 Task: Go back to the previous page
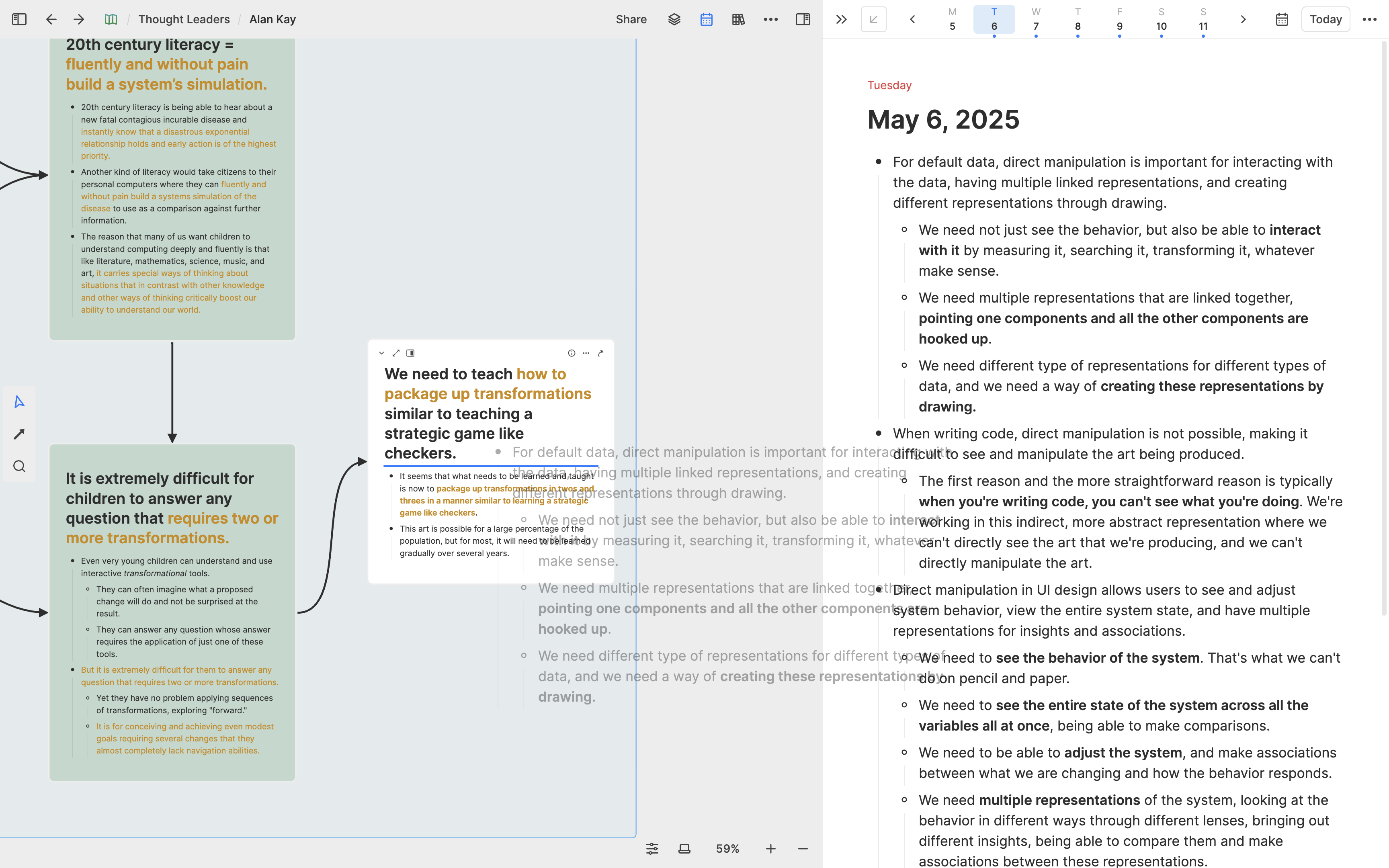coord(51,20)
